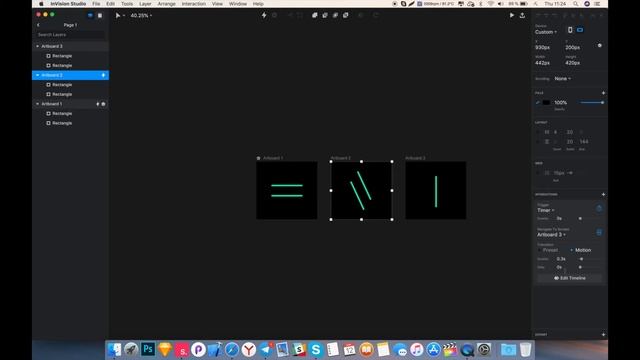Screen dimensions: 640x360
Task: Click the Edit Timeline button
Action: [569, 278]
